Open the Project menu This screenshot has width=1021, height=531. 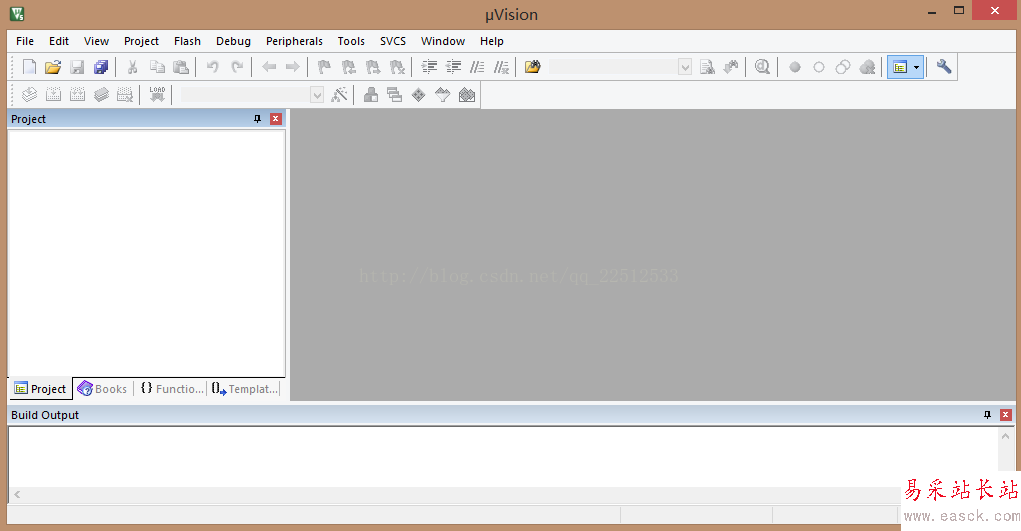(x=141, y=41)
